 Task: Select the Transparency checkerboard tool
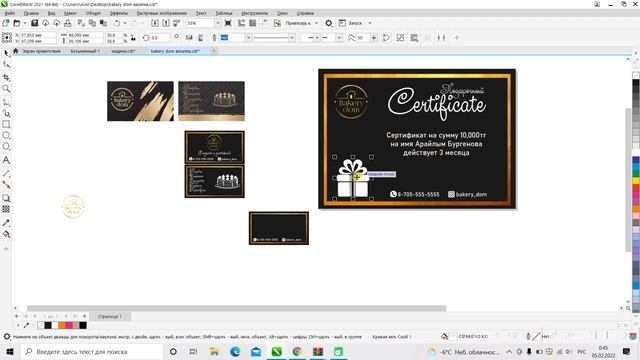(6, 209)
